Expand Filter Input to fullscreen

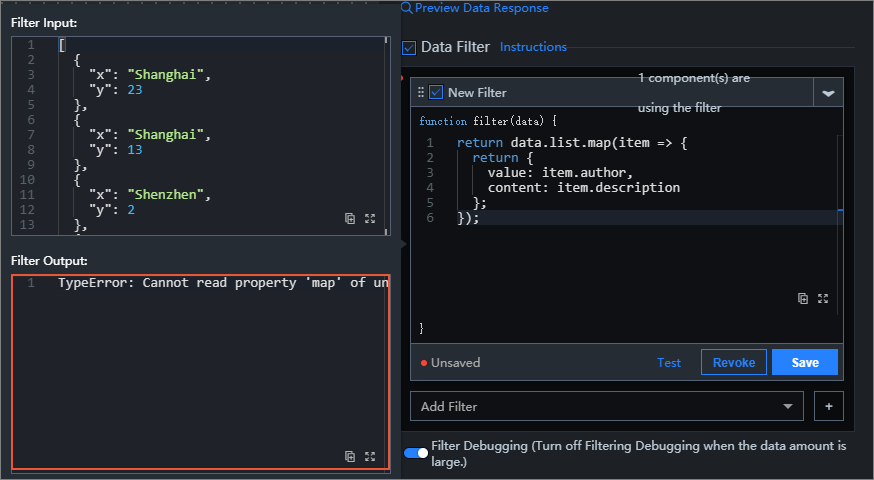(x=370, y=218)
